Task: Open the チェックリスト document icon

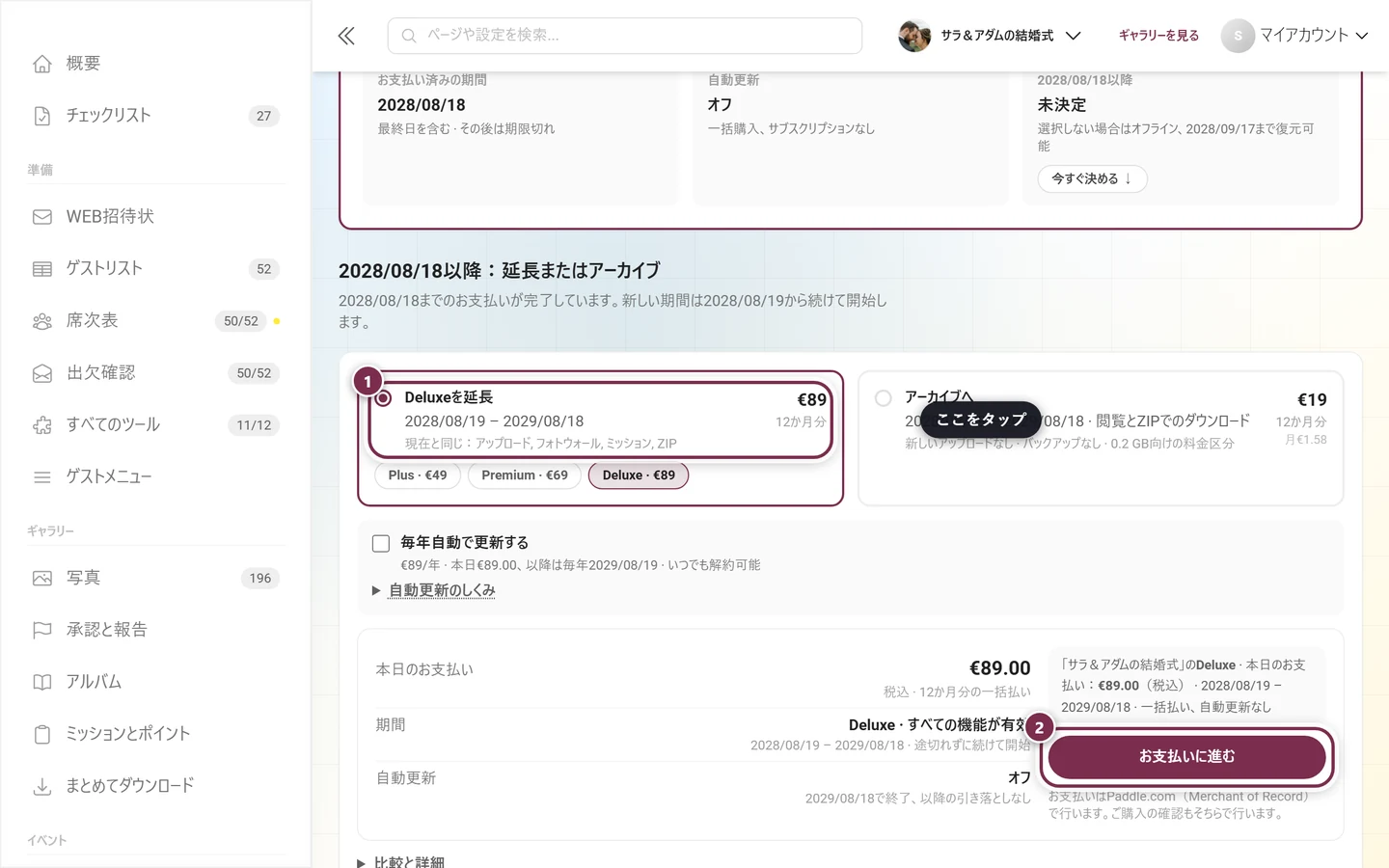Action: tap(42, 116)
